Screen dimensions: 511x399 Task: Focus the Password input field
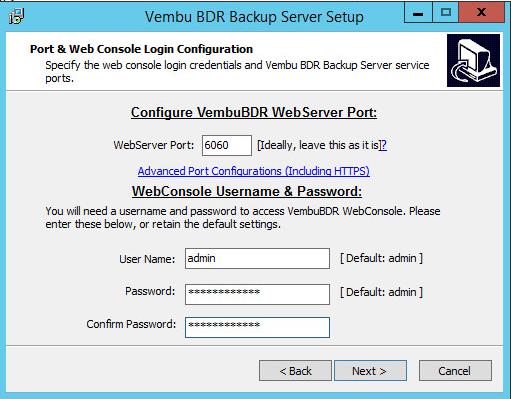(257, 294)
